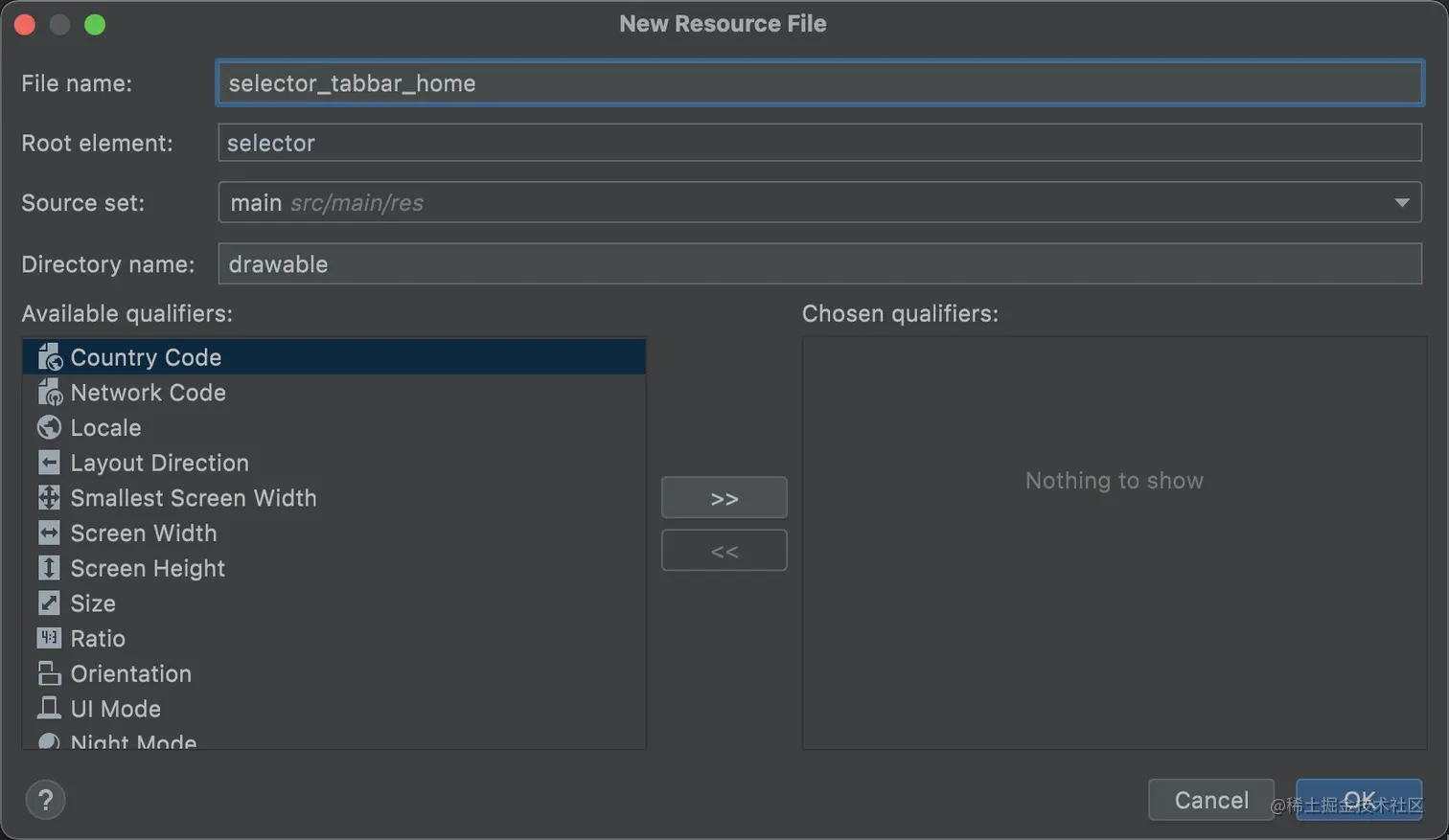The height and width of the screenshot is (840, 1449).
Task: Select the Network Code row
Action: [334, 393]
